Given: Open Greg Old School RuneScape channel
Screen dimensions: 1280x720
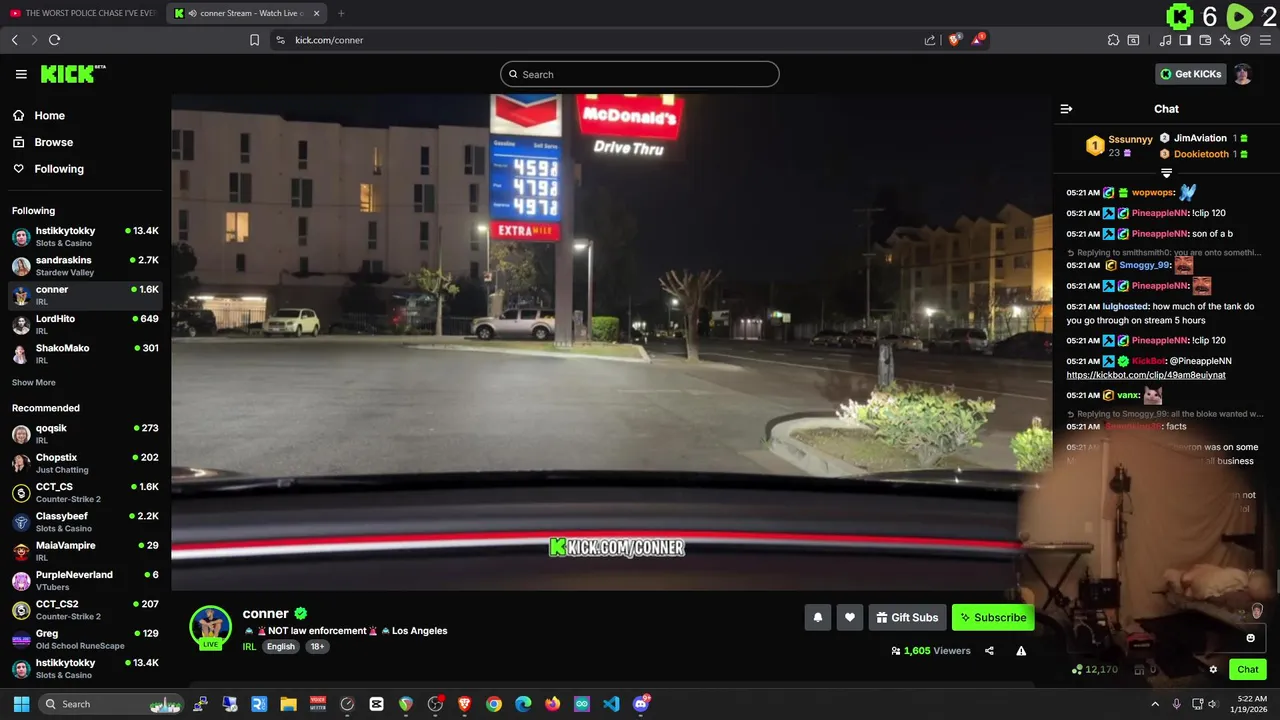Looking at the screenshot, I should click(x=85, y=639).
